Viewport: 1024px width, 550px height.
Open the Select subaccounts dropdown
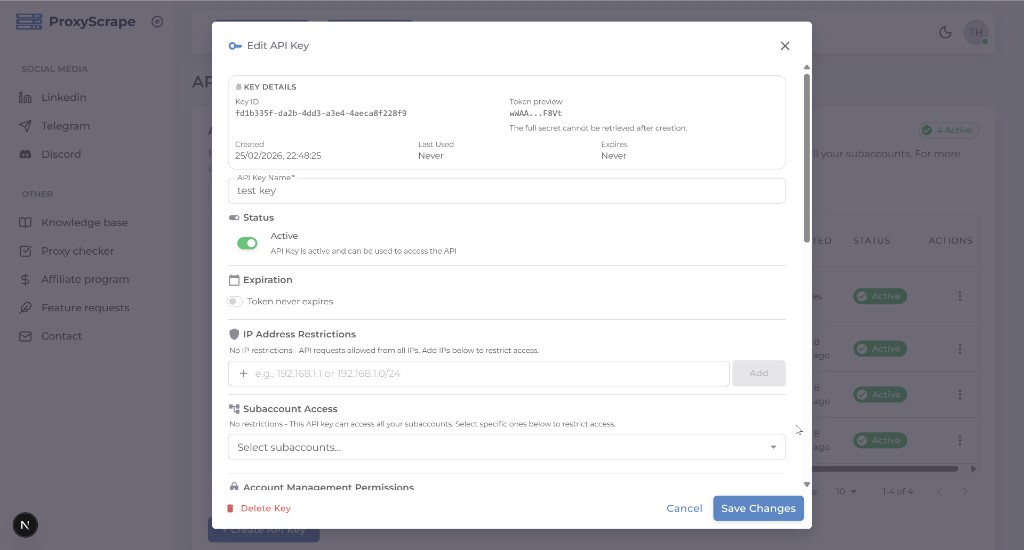(x=507, y=447)
